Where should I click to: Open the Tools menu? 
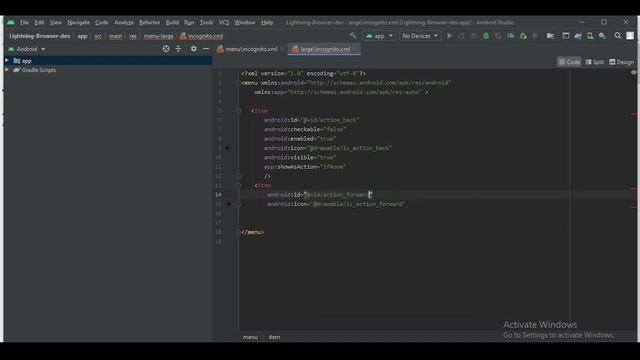pos(207,22)
